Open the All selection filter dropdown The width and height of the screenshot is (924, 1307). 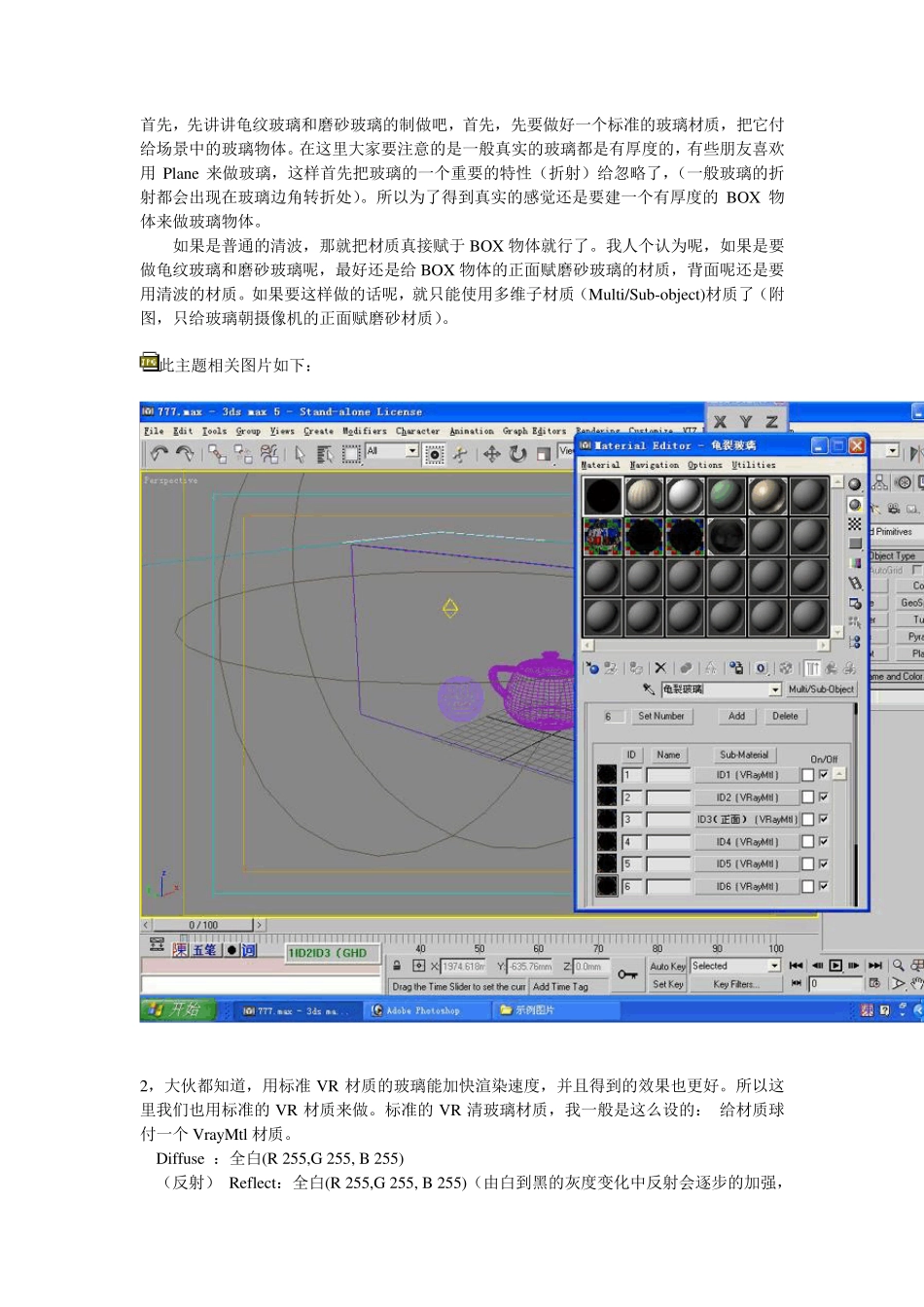tap(412, 451)
